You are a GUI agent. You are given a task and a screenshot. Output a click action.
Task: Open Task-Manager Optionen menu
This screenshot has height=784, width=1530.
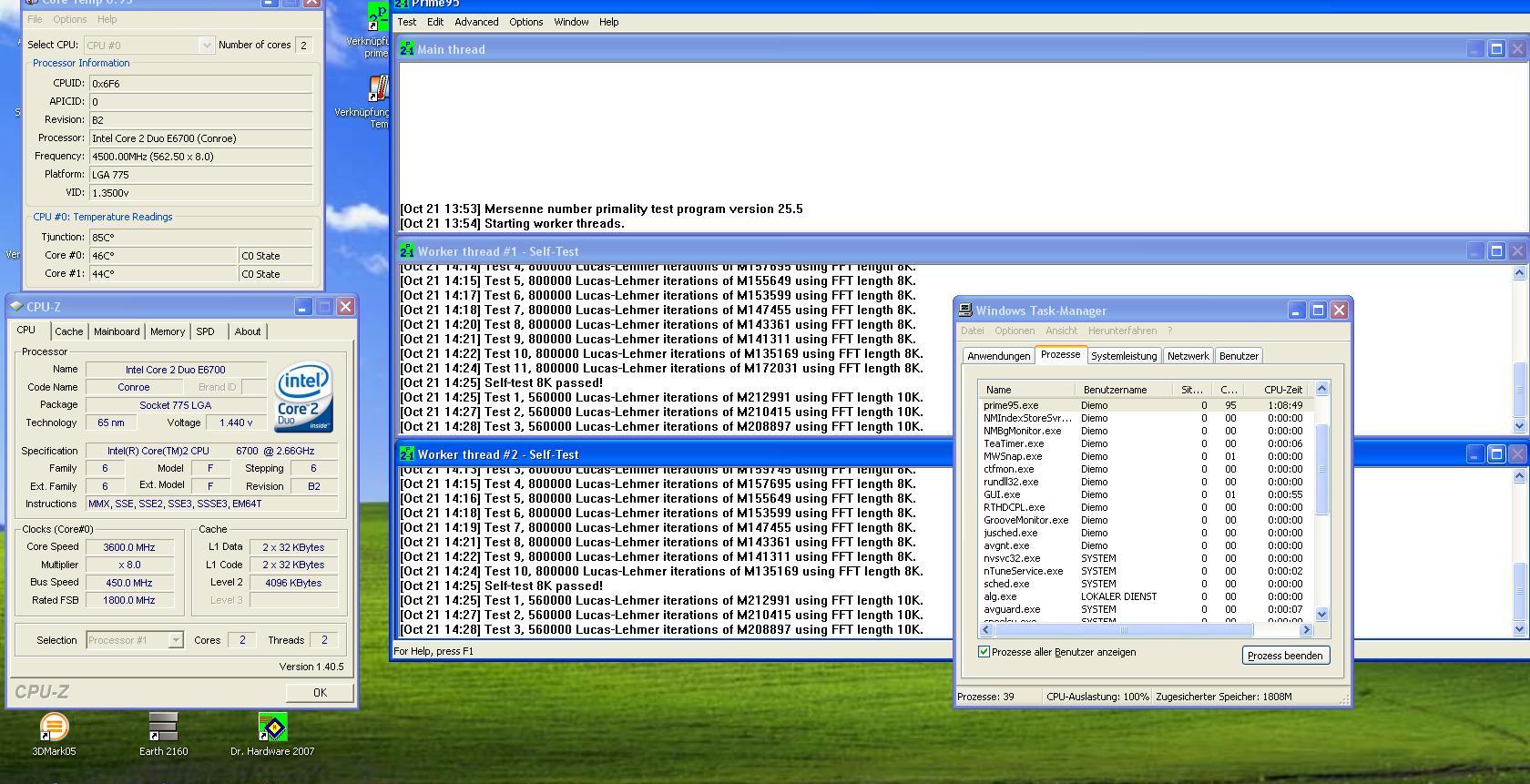click(x=1015, y=331)
